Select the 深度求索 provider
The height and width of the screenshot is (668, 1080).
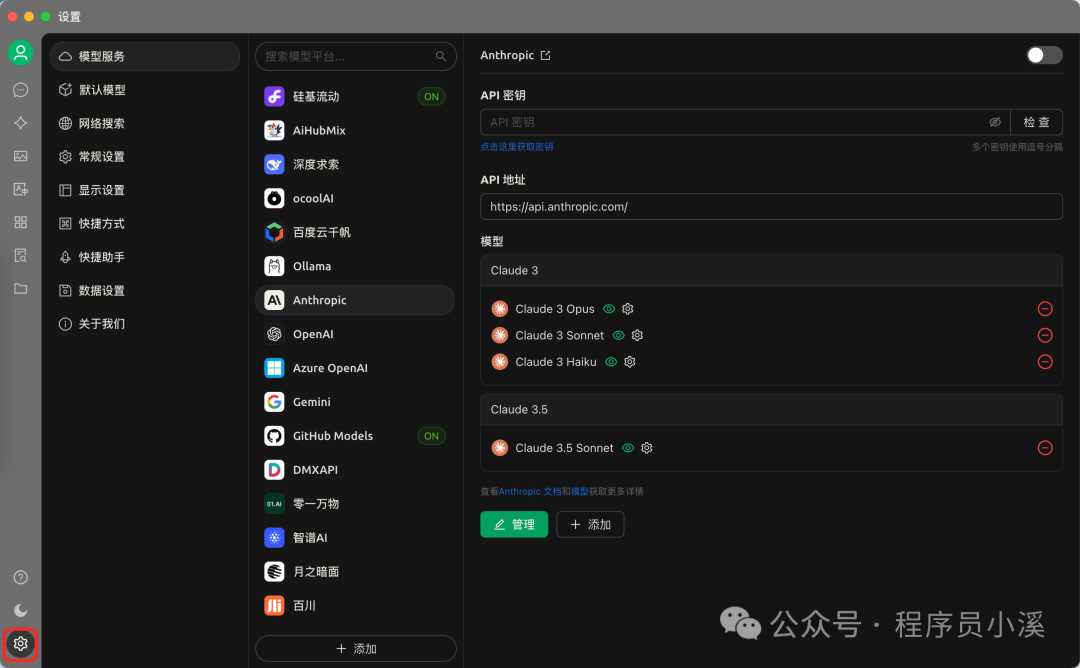(355, 164)
